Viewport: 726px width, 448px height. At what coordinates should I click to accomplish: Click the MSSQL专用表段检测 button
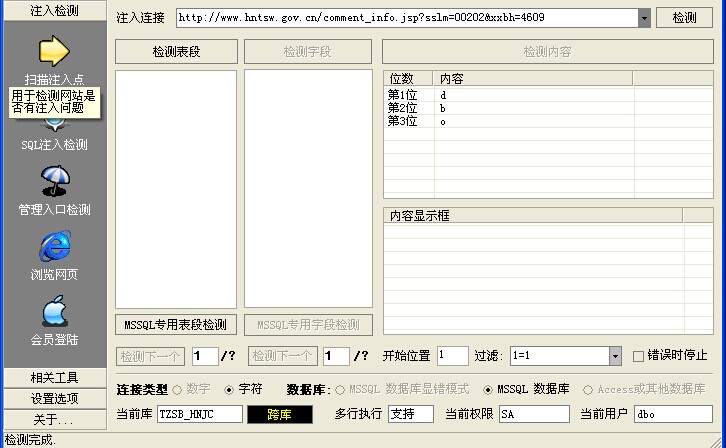[x=176, y=324]
